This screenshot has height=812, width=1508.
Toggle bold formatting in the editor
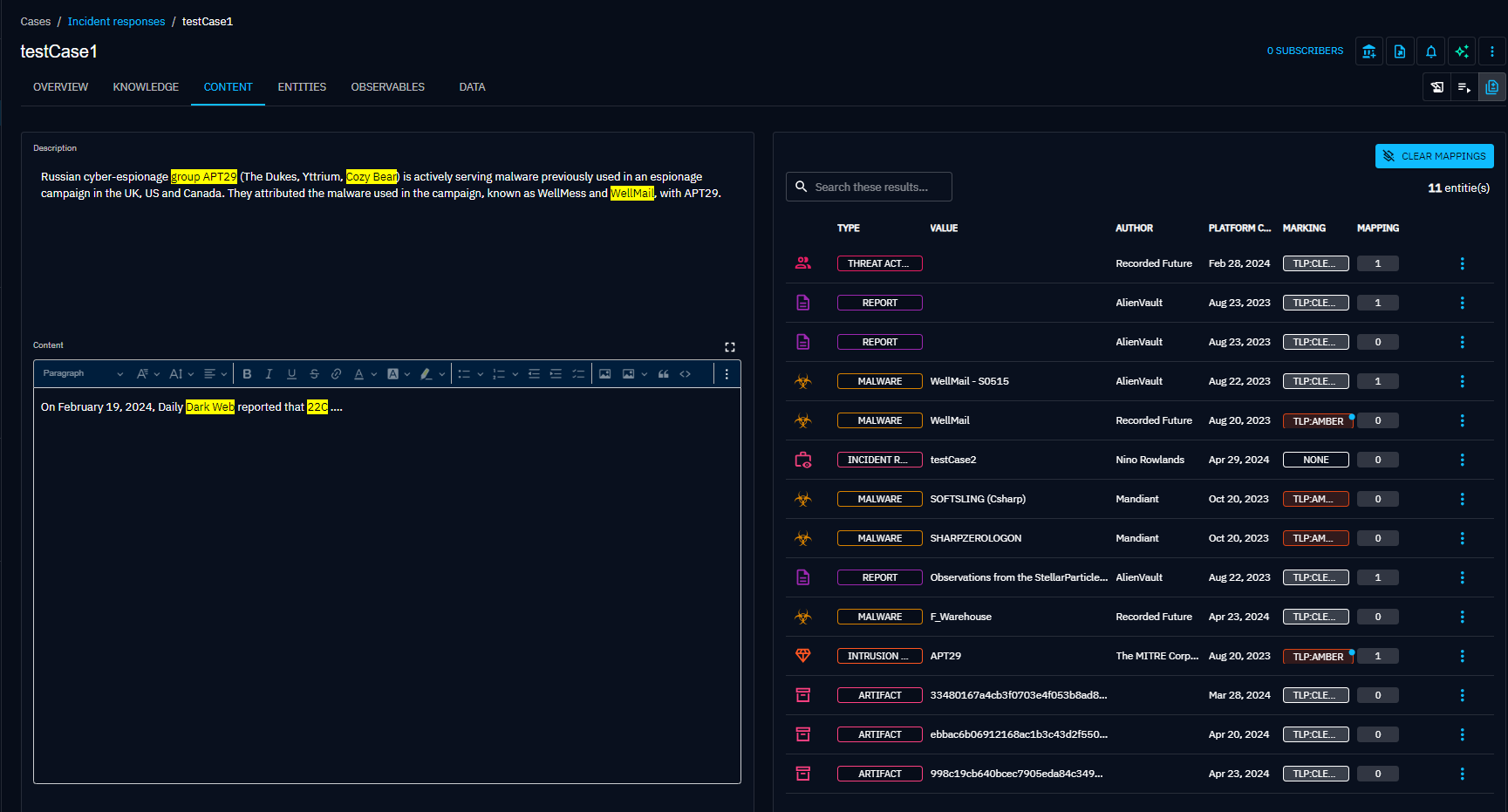[x=247, y=374]
